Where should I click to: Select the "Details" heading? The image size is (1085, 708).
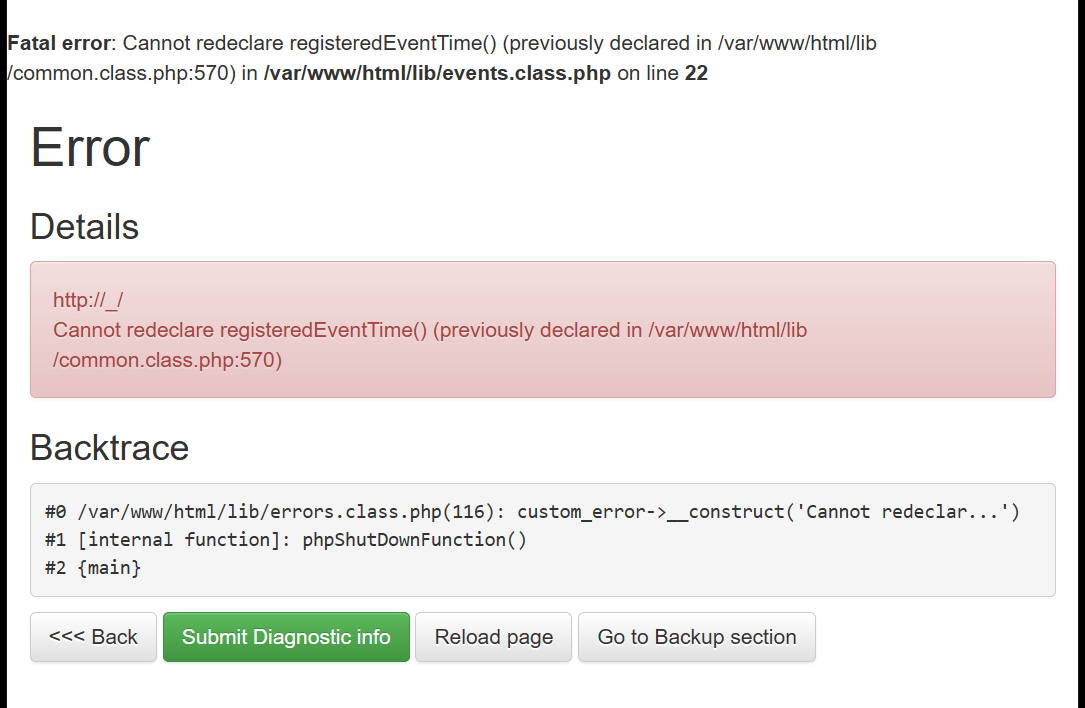(x=84, y=227)
